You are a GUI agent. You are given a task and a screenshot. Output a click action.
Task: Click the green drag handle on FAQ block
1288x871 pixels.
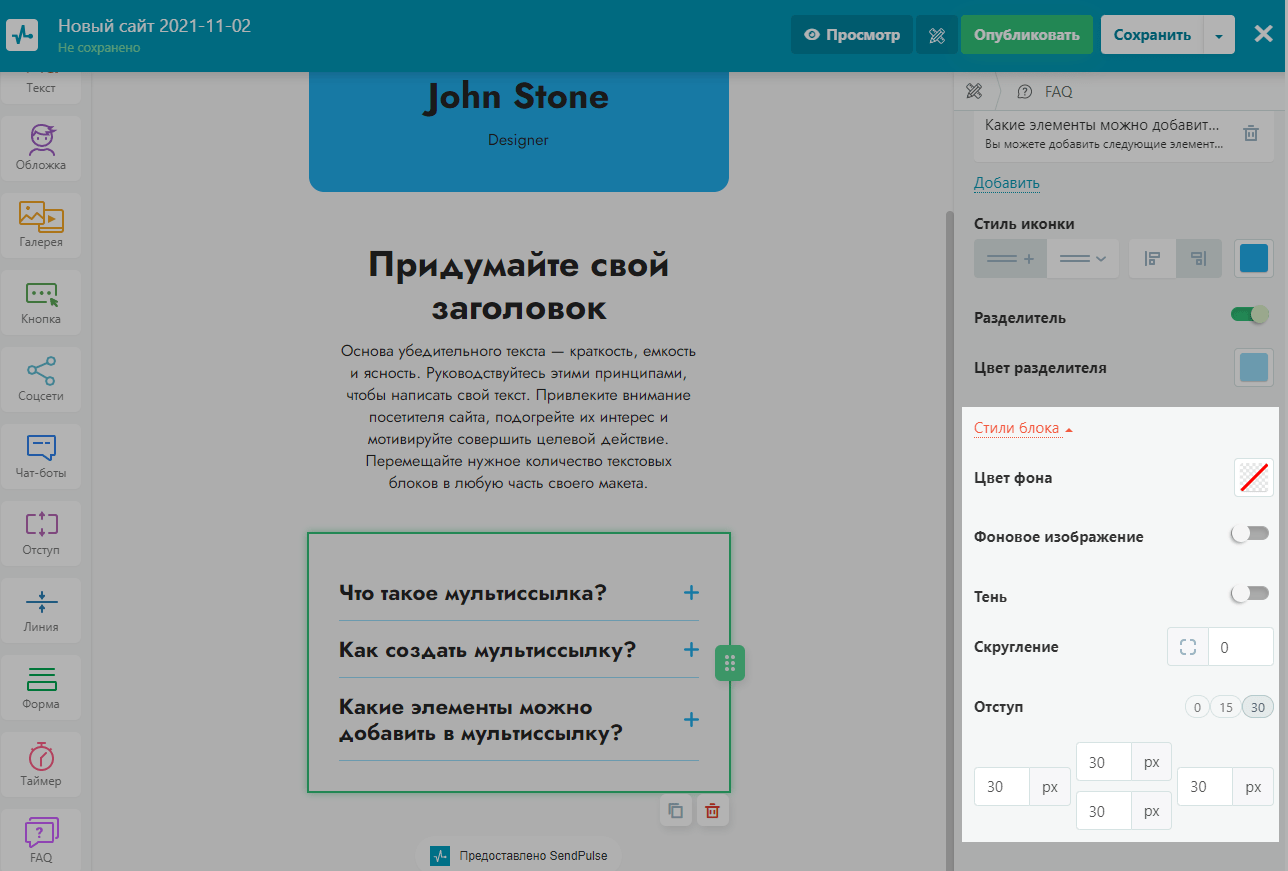730,663
